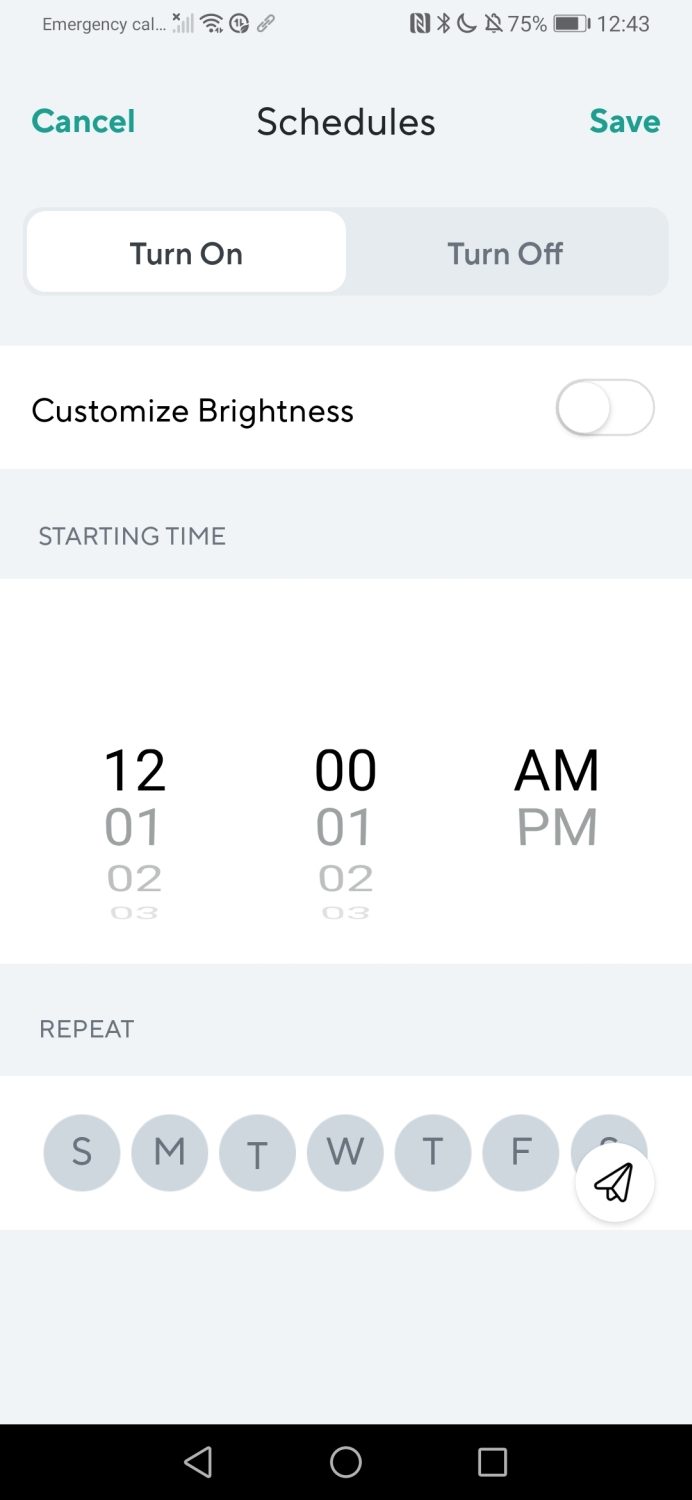Tap the Bluetooth icon in status bar
The image size is (692, 1500).
click(x=444, y=23)
